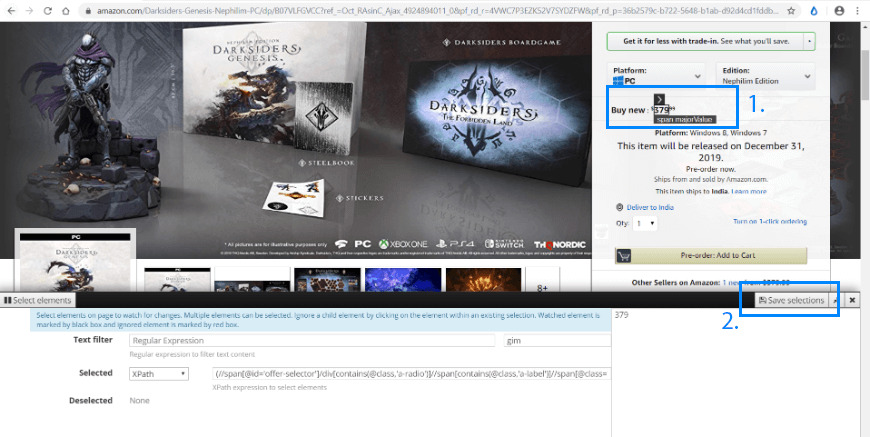Close the selector panel with X

click(852, 300)
